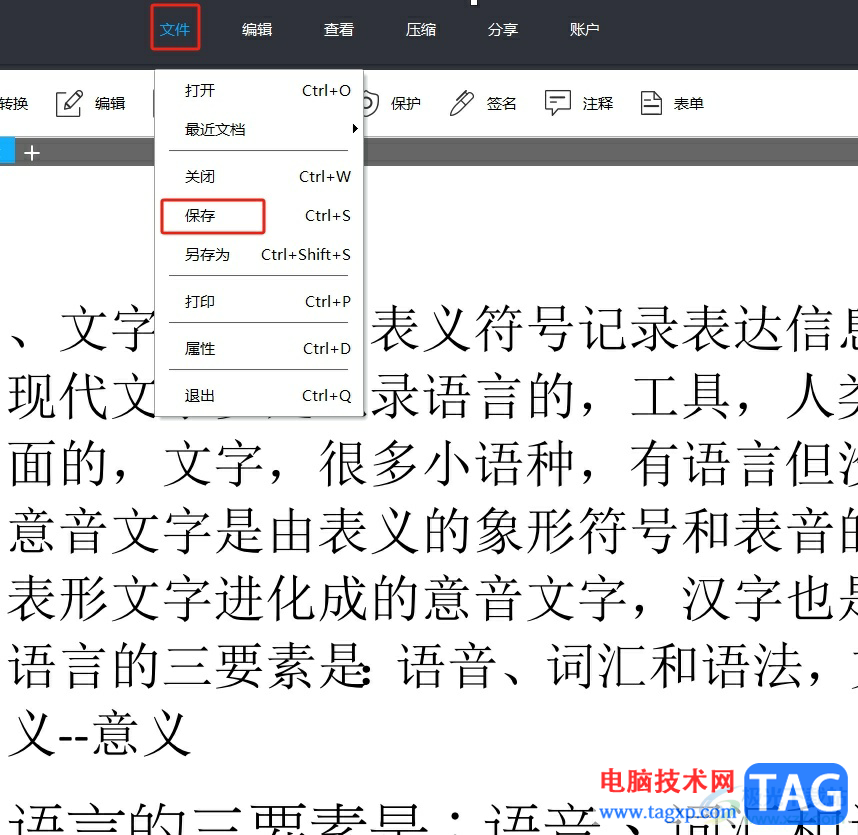Viewport: 858px width, 835px height.
Task: Click the 签名 pen icon
Action: click(x=461, y=103)
